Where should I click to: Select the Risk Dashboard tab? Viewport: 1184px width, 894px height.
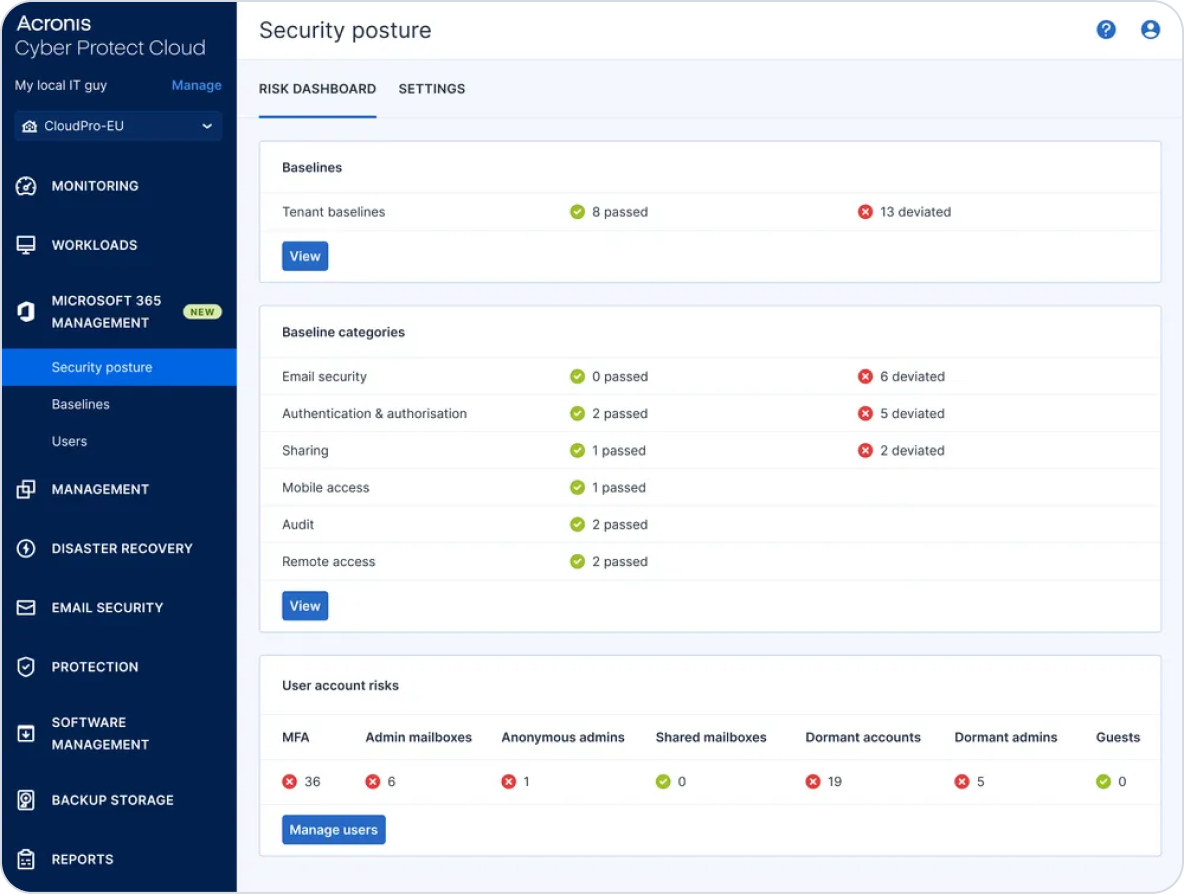click(317, 89)
